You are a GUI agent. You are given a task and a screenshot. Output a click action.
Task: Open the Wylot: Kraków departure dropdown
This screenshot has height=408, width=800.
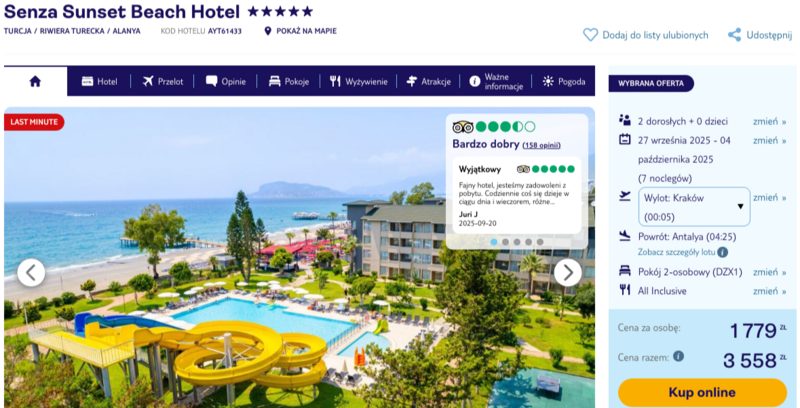click(x=694, y=207)
